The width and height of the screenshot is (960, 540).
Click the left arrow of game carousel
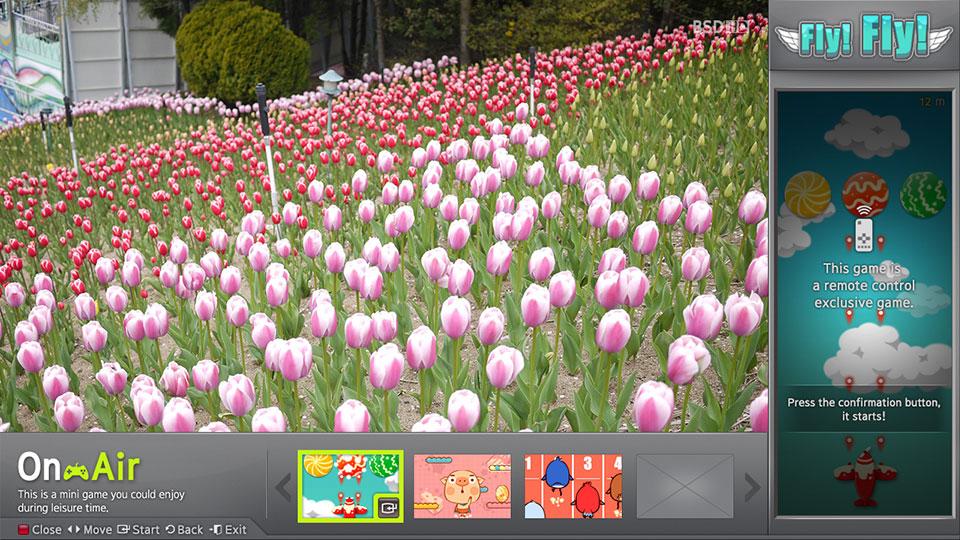(283, 487)
